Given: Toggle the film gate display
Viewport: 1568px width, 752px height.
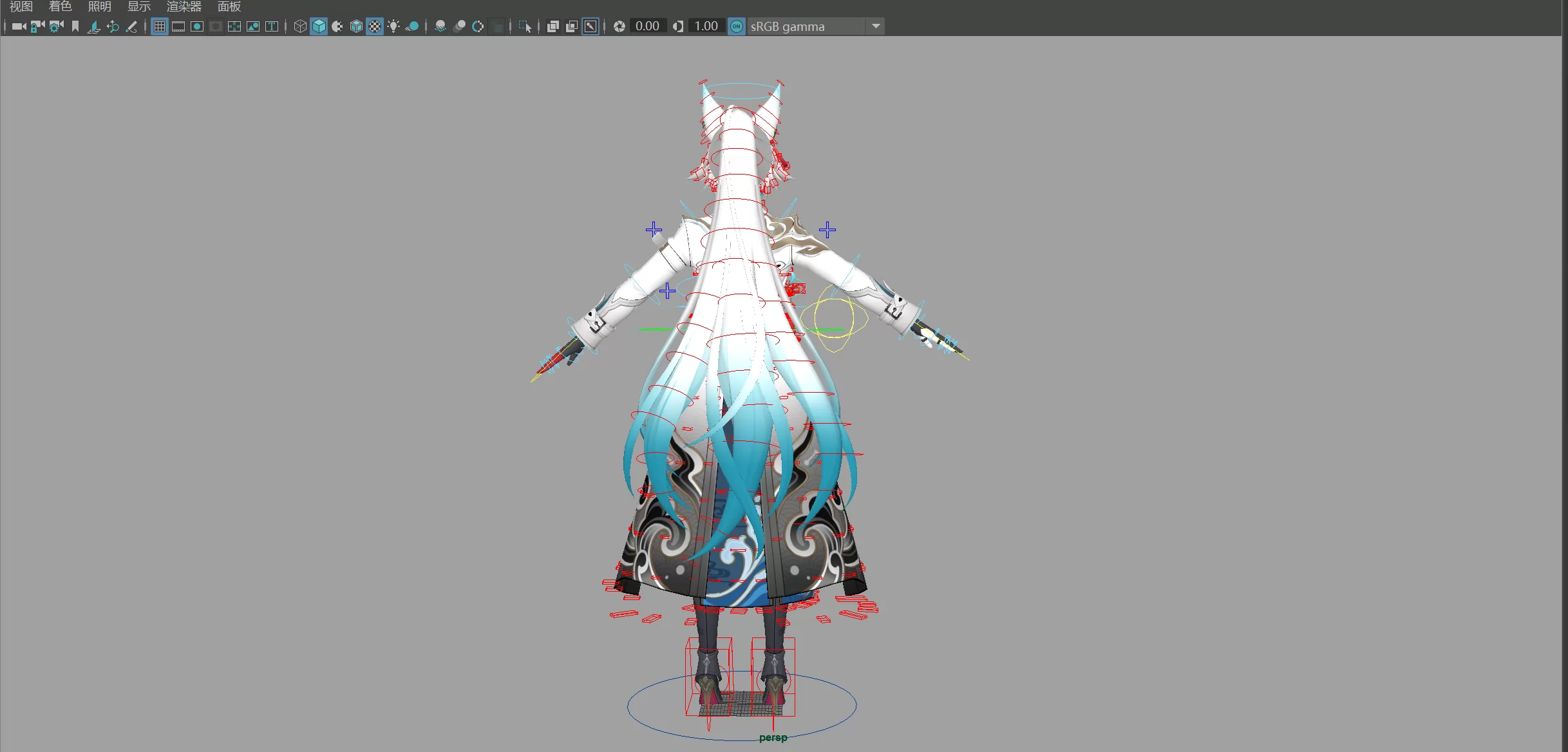Looking at the screenshot, I should [x=178, y=26].
